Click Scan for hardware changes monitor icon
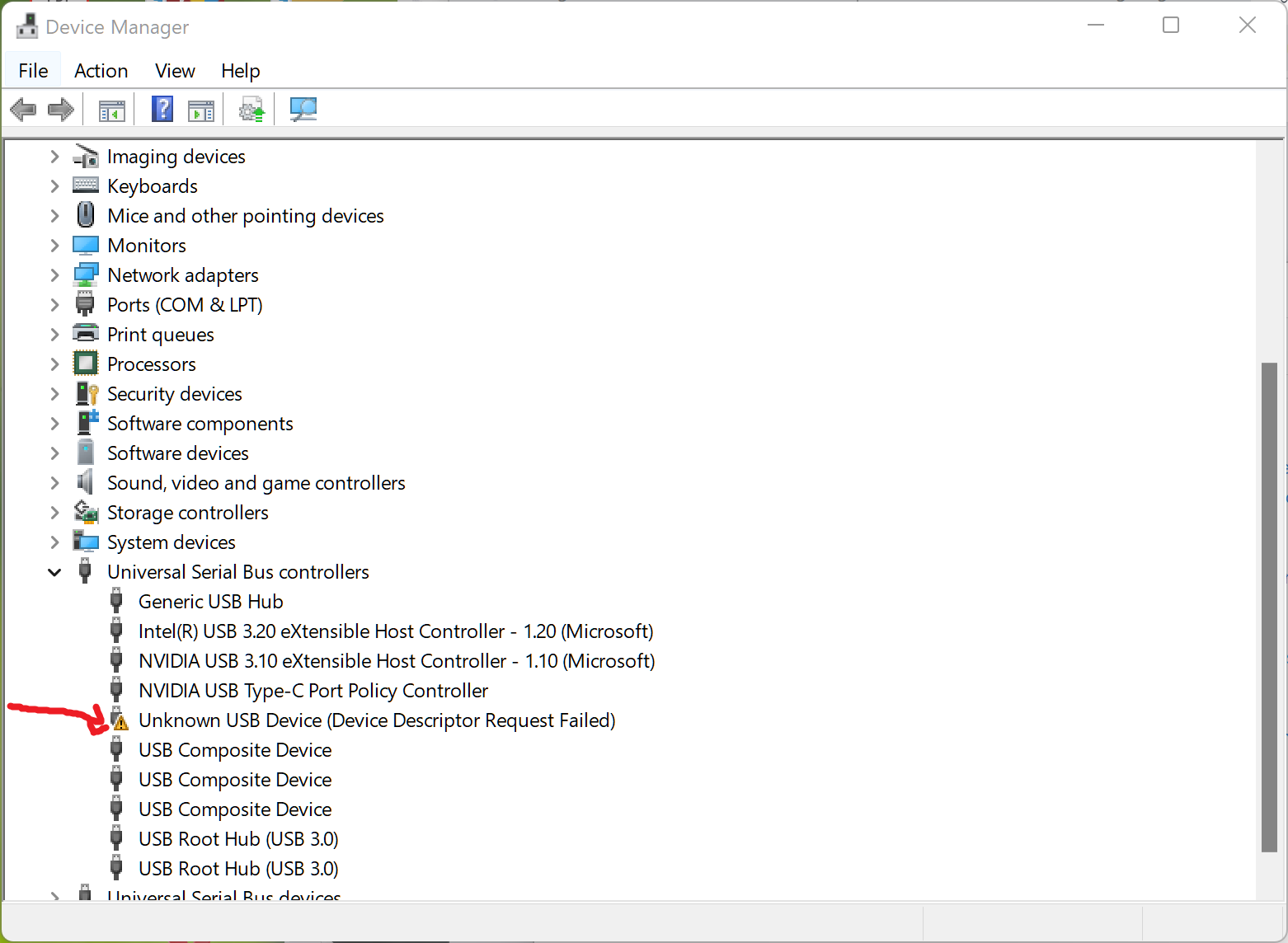Viewport: 1288px width, 943px height. point(303,109)
